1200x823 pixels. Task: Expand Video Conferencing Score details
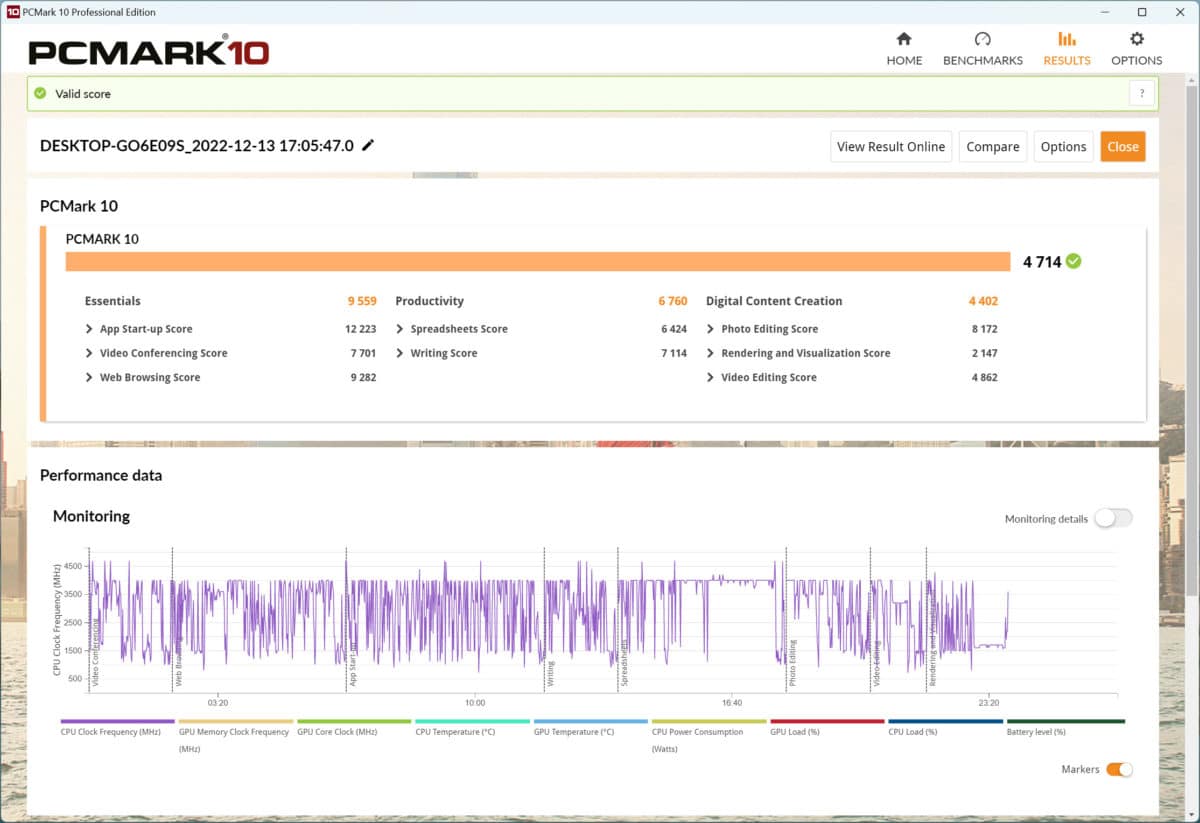(x=90, y=353)
